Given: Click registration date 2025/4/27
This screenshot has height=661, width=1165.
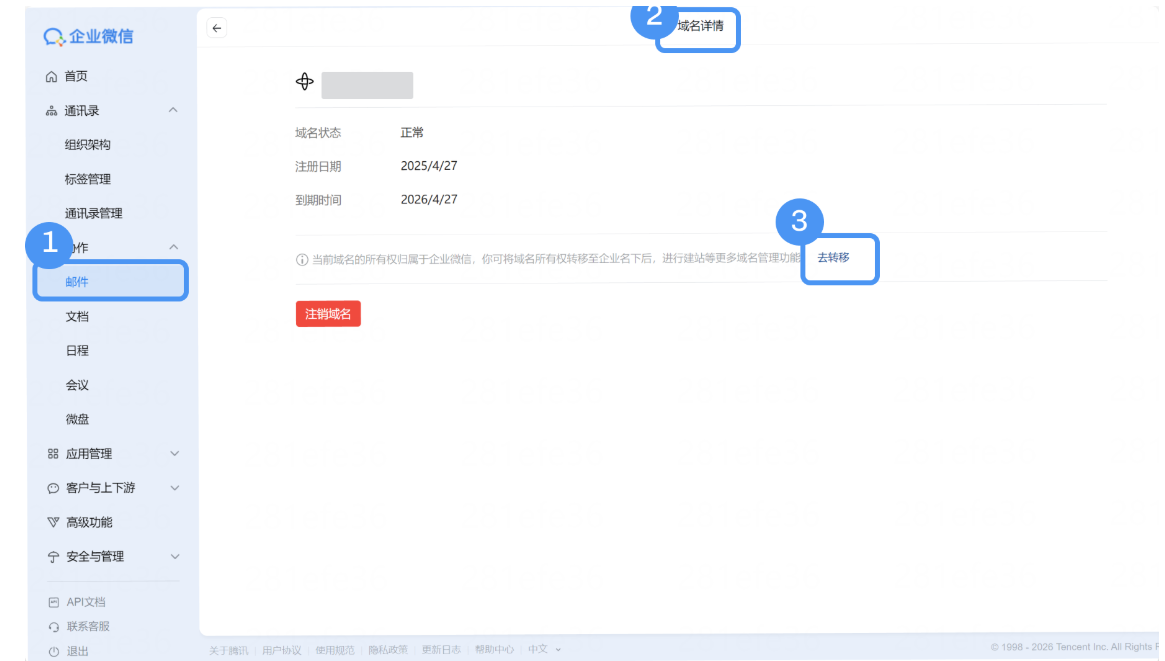Looking at the screenshot, I should pyautogui.click(x=429, y=166).
